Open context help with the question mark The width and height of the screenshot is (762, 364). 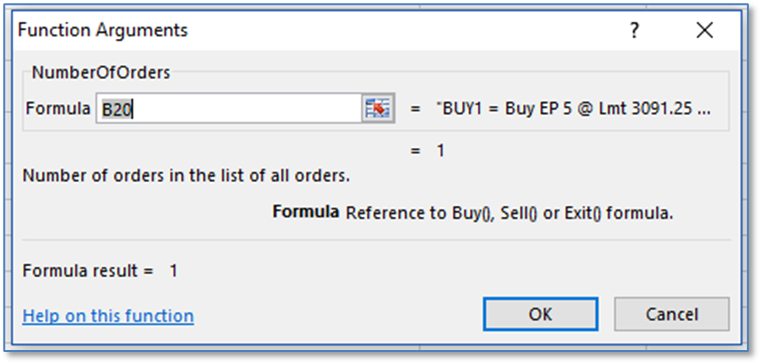point(634,31)
